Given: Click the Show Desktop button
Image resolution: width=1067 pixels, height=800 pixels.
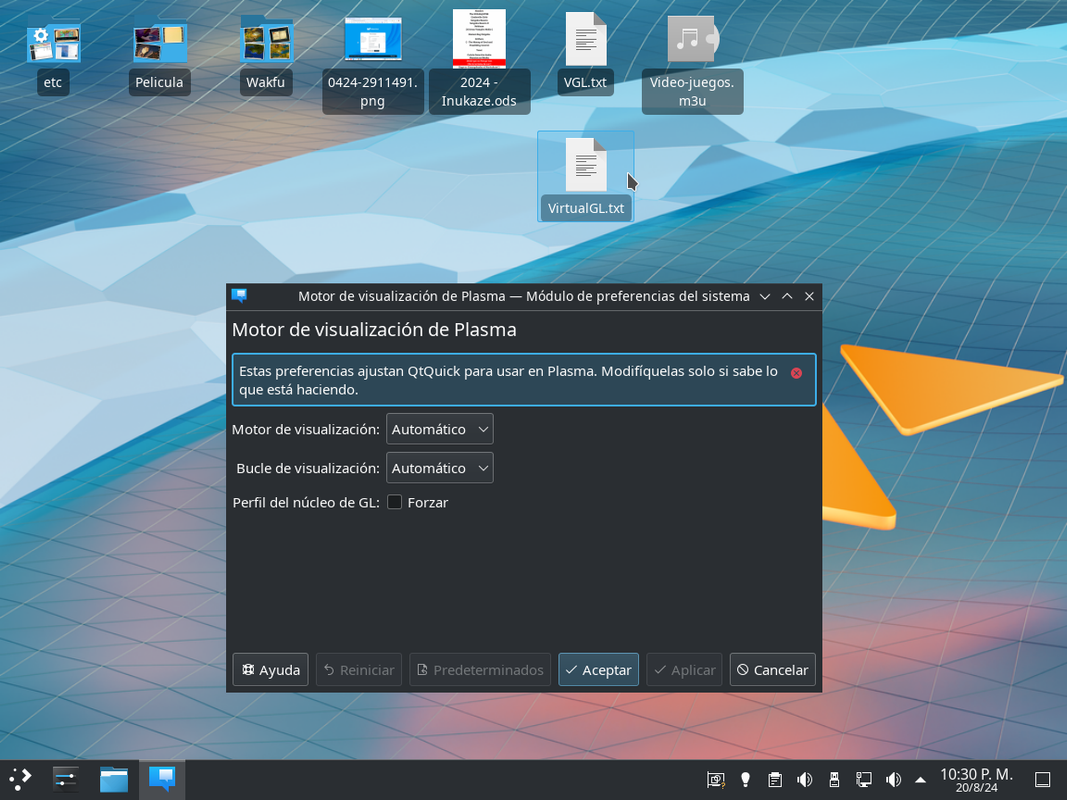Looking at the screenshot, I should 1043,780.
